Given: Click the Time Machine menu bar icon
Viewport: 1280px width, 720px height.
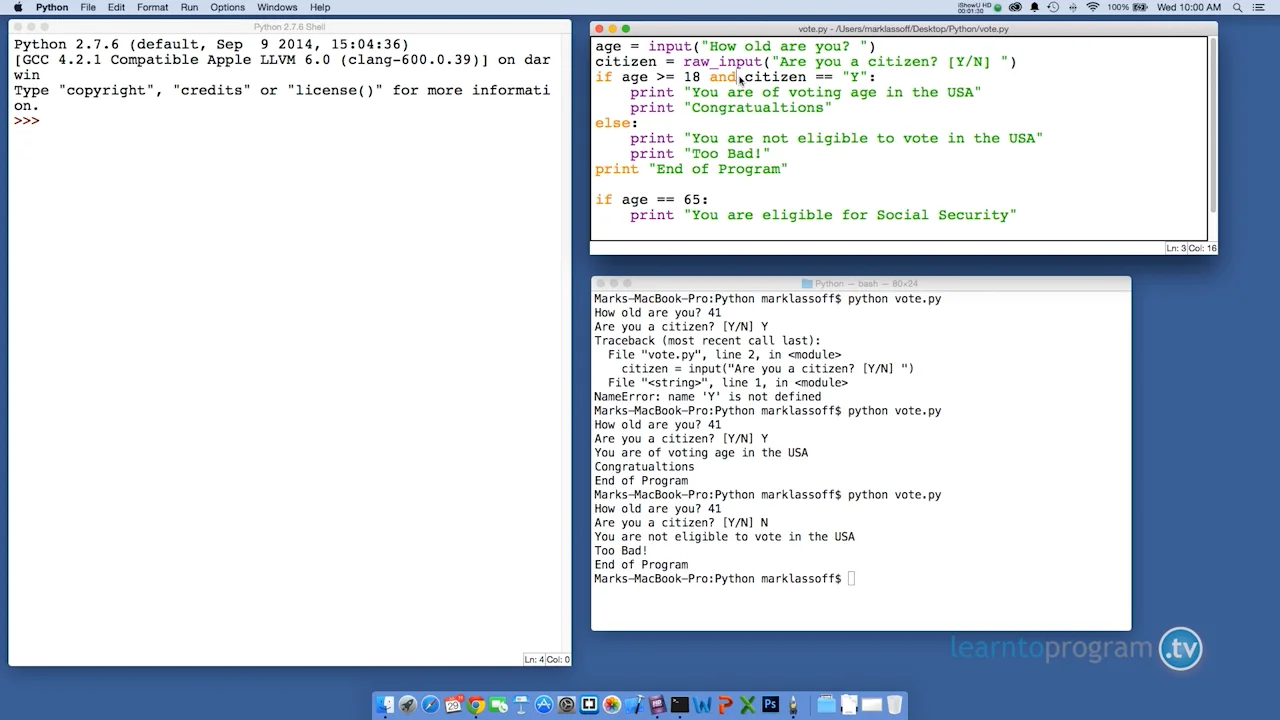Looking at the screenshot, I should [1053, 7].
